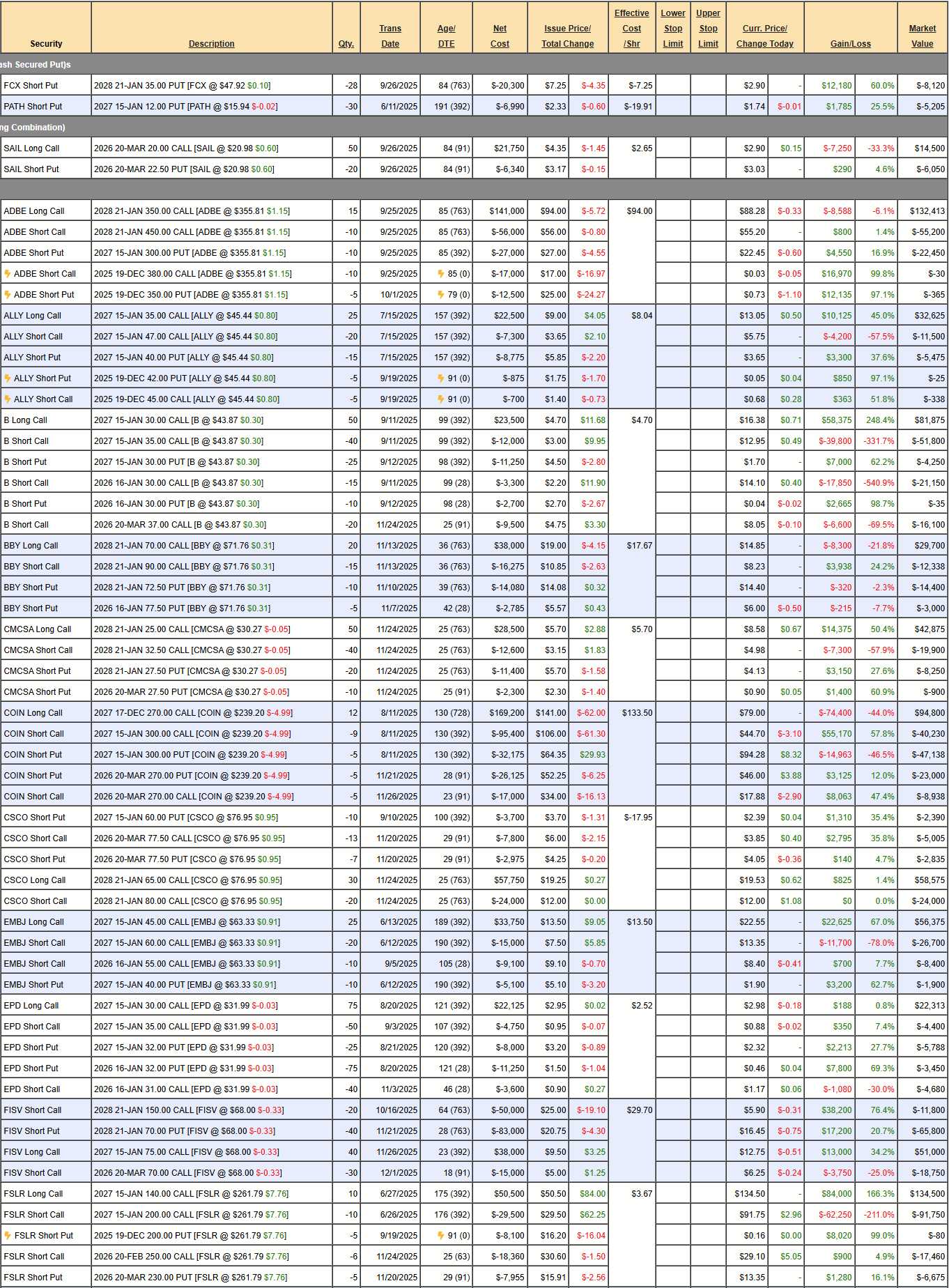Click the Age/DTE column header
The image size is (949, 1288).
pos(446,36)
